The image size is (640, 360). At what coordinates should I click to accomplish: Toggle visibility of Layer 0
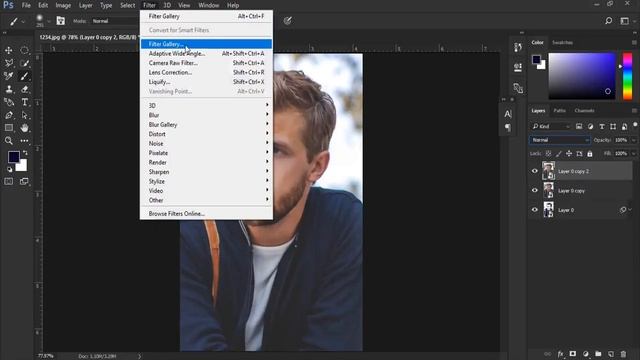535,210
